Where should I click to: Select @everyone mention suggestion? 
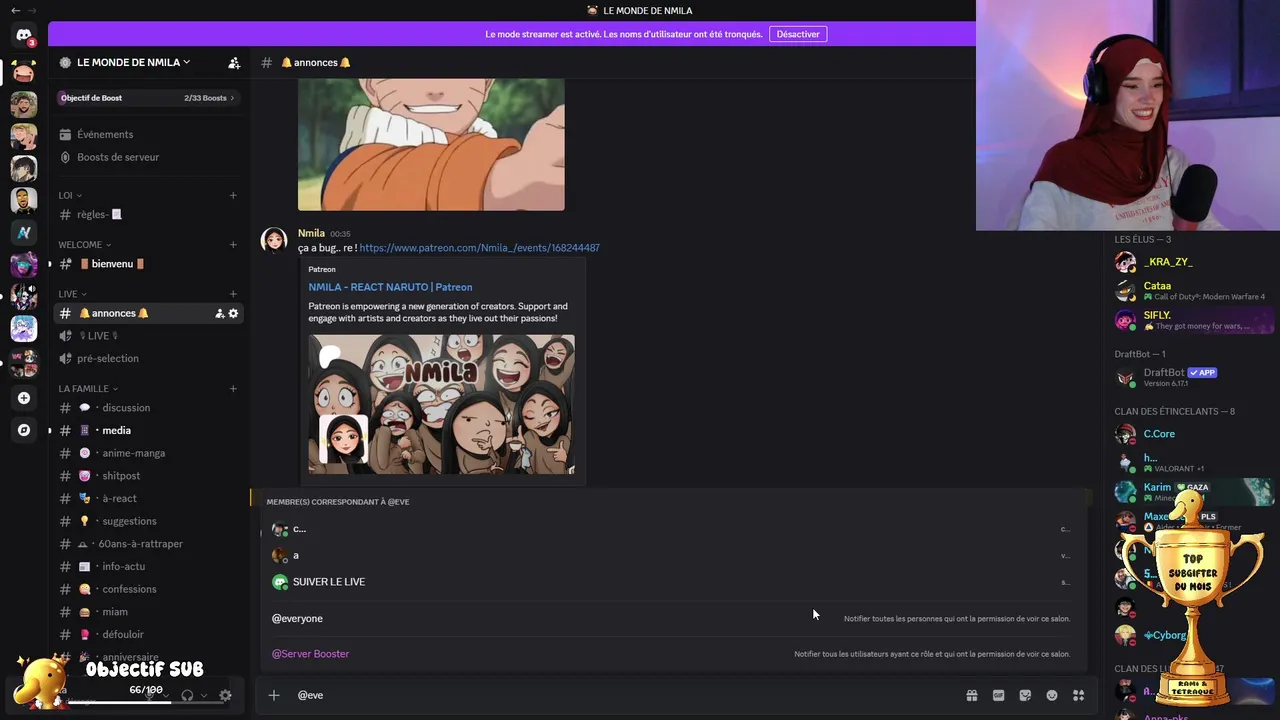coord(671,618)
